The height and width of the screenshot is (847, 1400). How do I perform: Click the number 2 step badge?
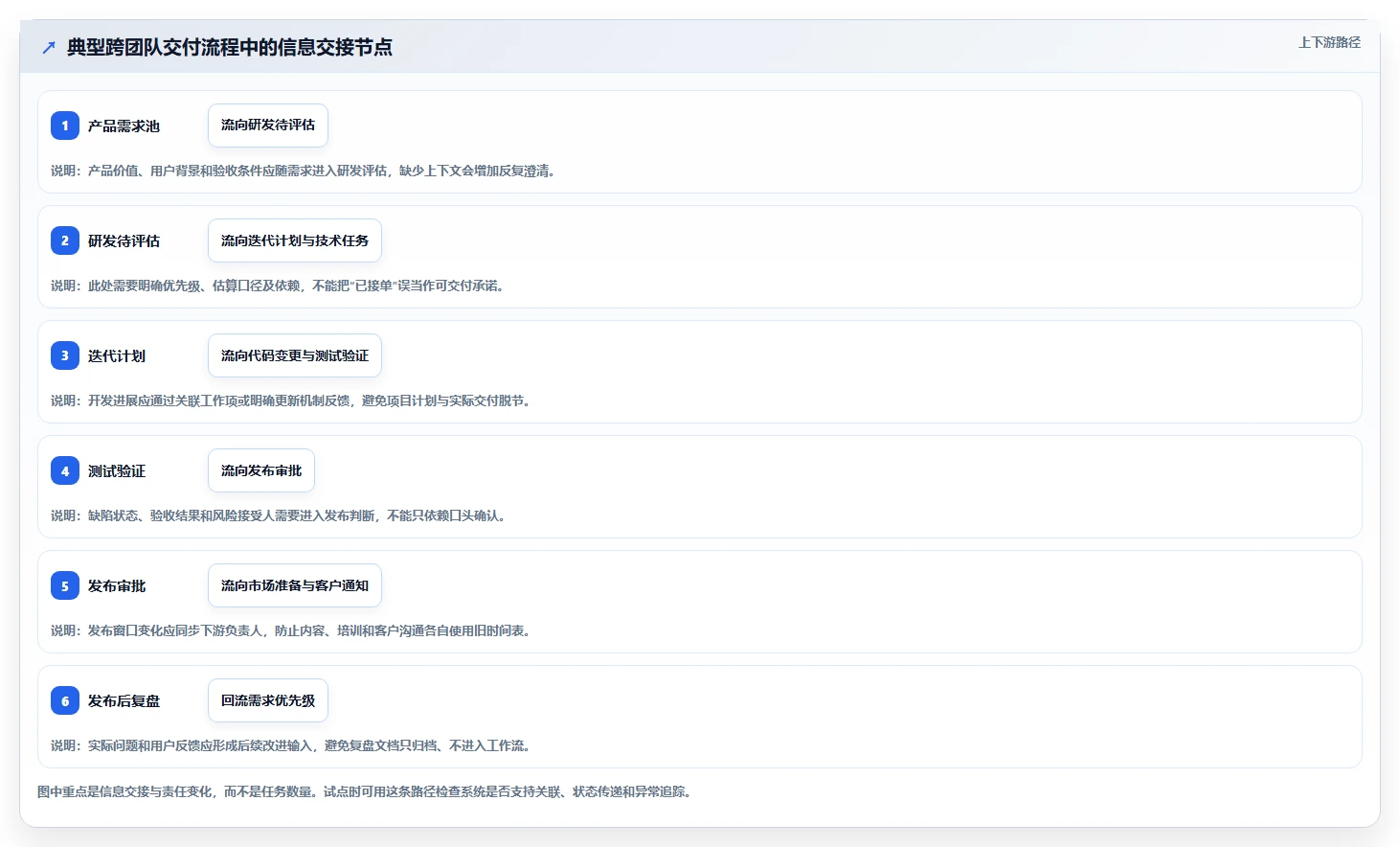(65, 240)
